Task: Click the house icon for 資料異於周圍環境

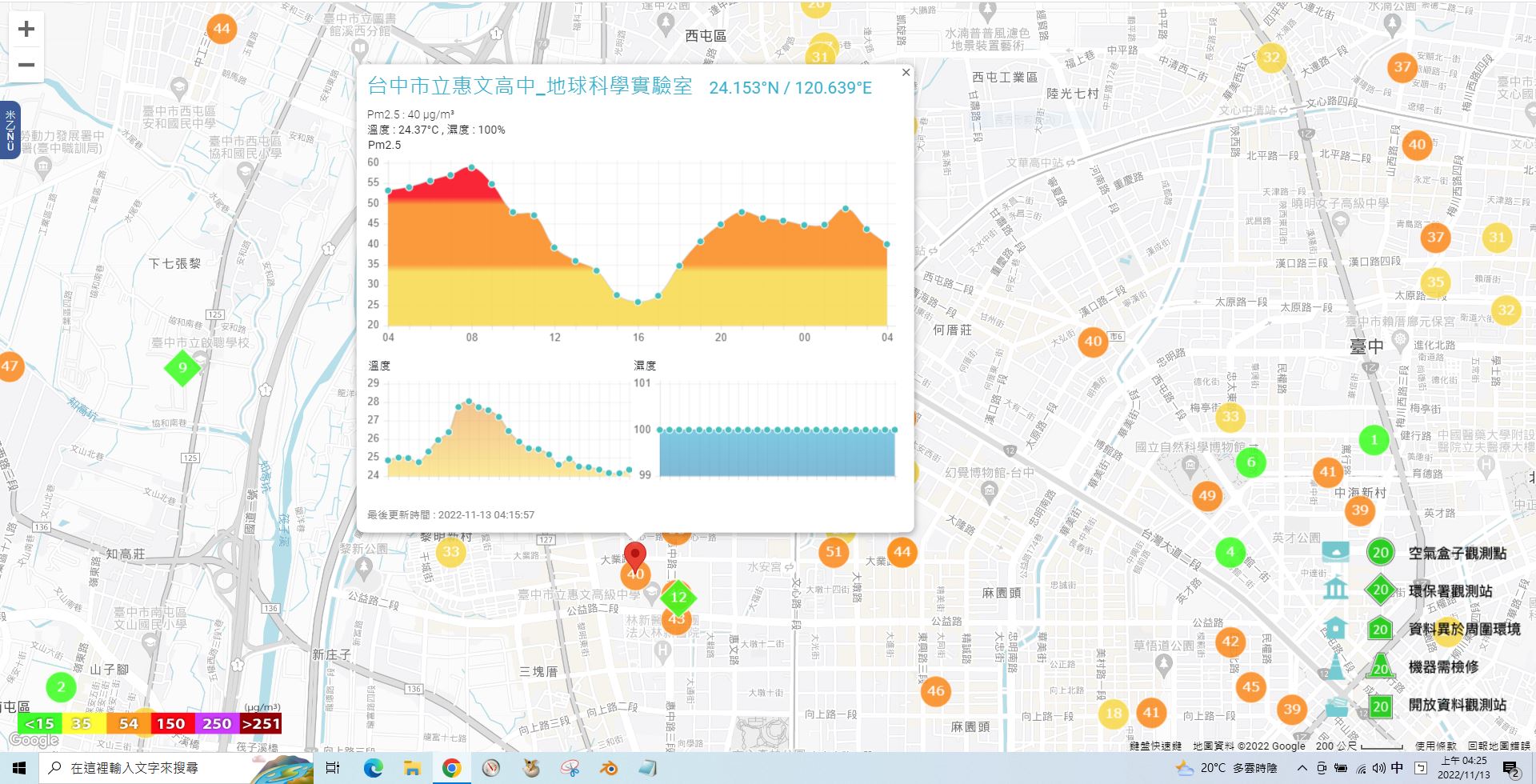Action: pos(1336,628)
